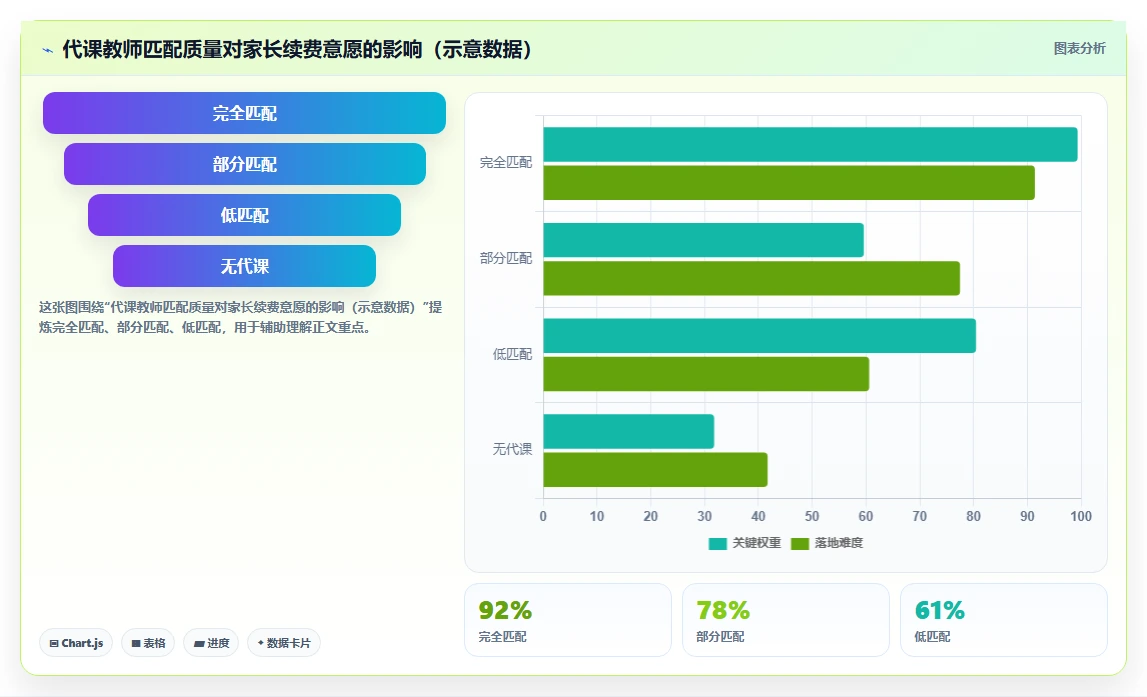Viewport: 1147px width, 697px height.
Task: Toggle the 关键权重 legend swatch
Action: pos(718,543)
